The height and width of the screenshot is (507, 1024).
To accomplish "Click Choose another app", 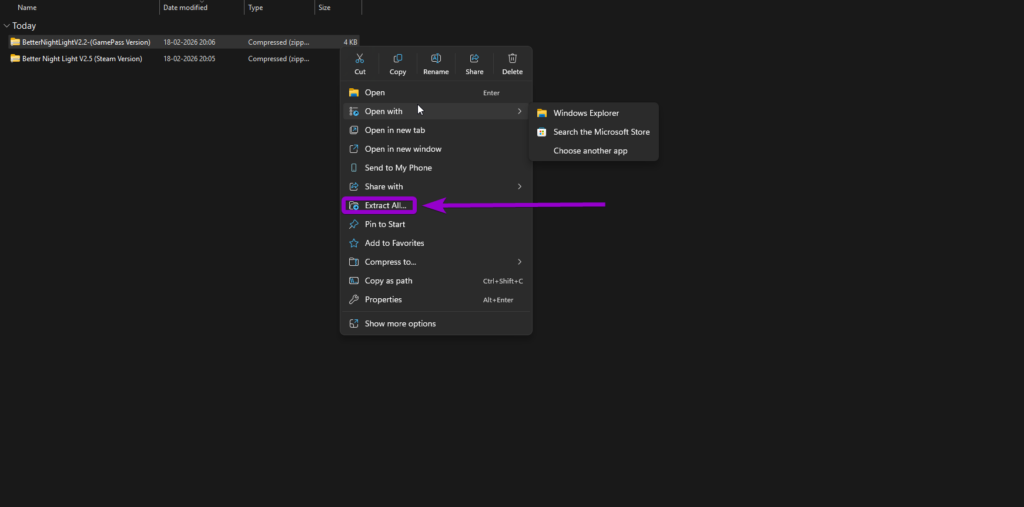I will (590, 151).
